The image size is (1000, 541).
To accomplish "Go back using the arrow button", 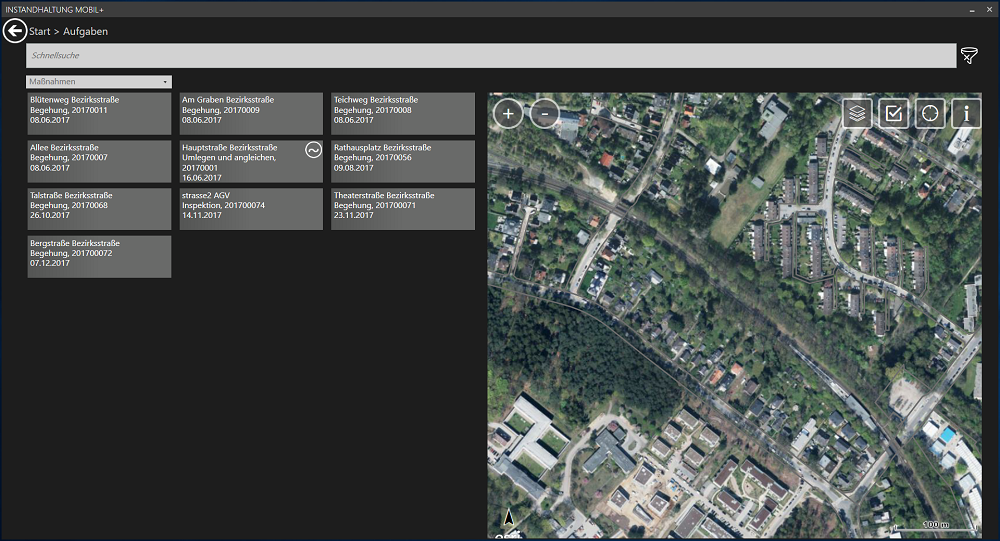I will [x=14, y=31].
